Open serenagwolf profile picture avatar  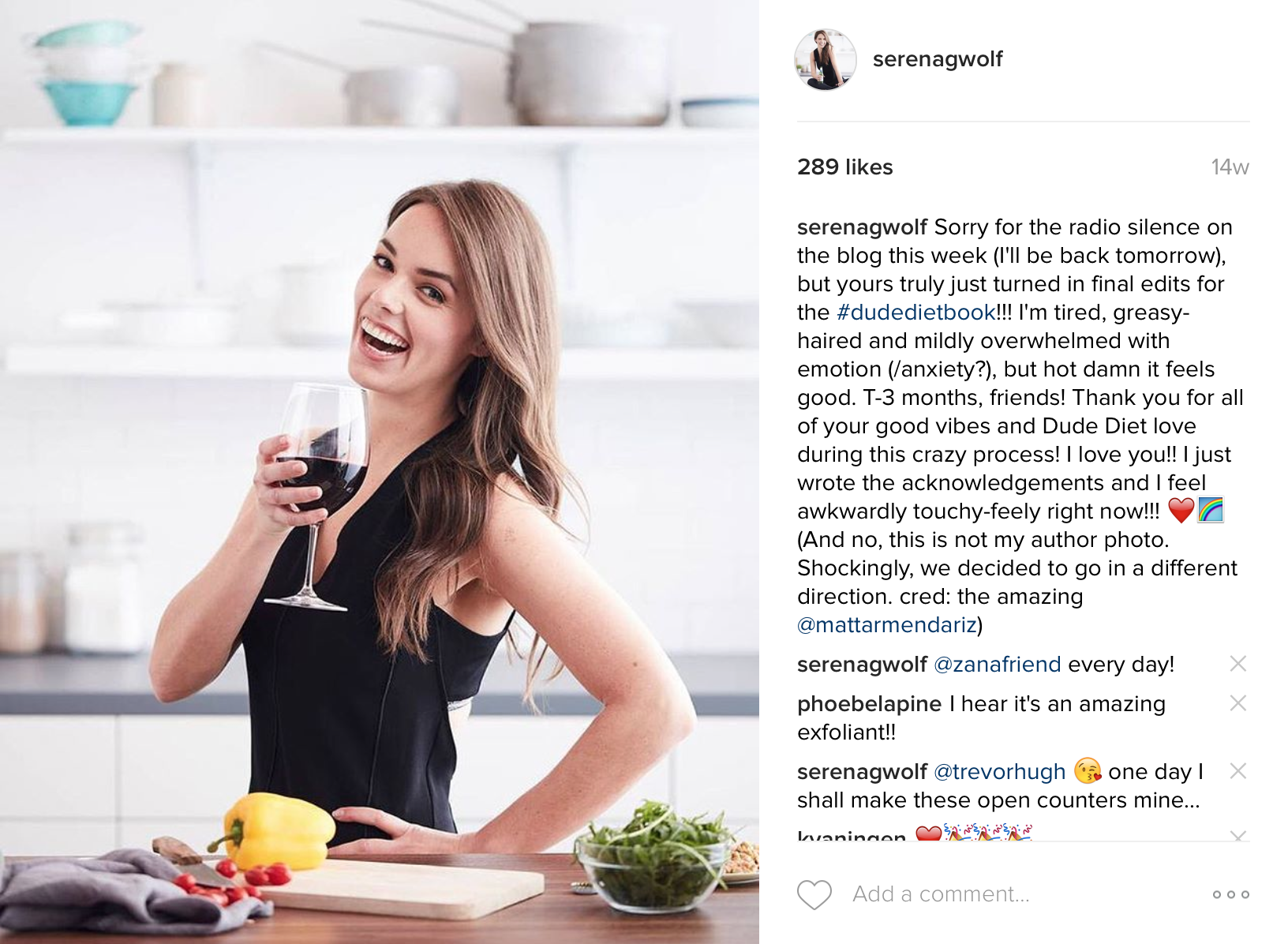pos(826,60)
